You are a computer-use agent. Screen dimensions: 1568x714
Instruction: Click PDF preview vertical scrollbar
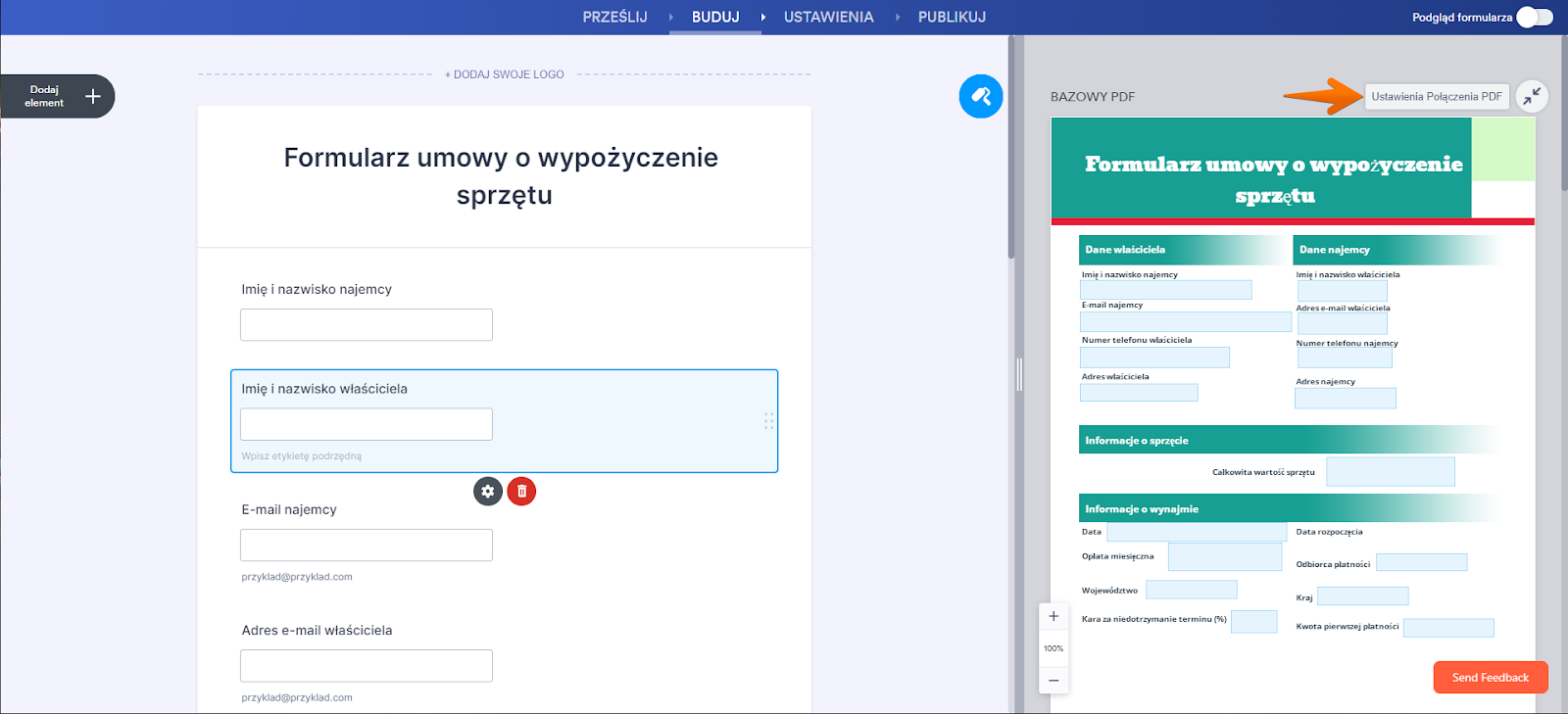(x=1564, y=113)
